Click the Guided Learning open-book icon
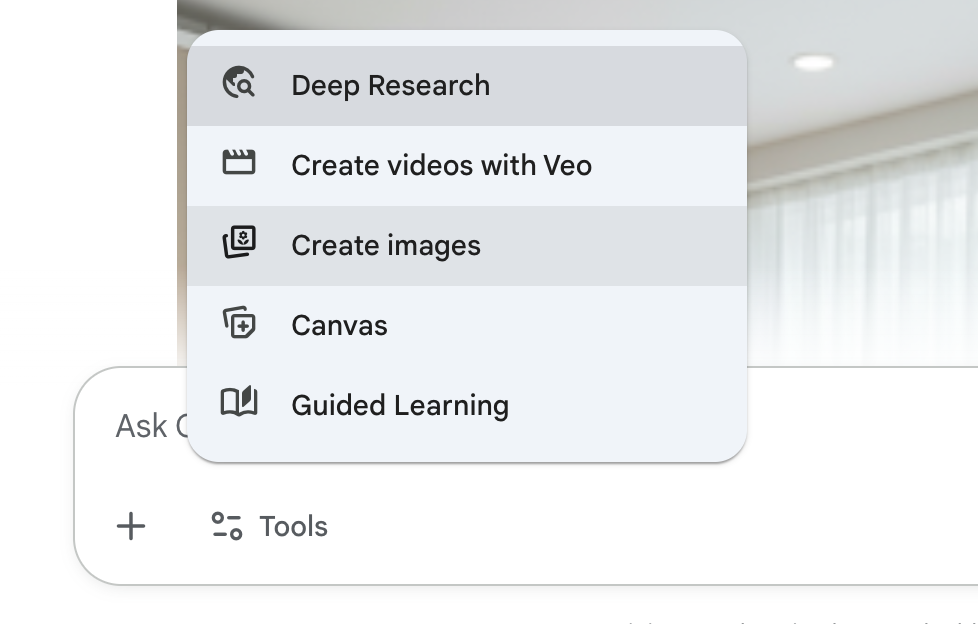Image resolution: width=978 pixels, height=624 pixels. tap(239, 403)
